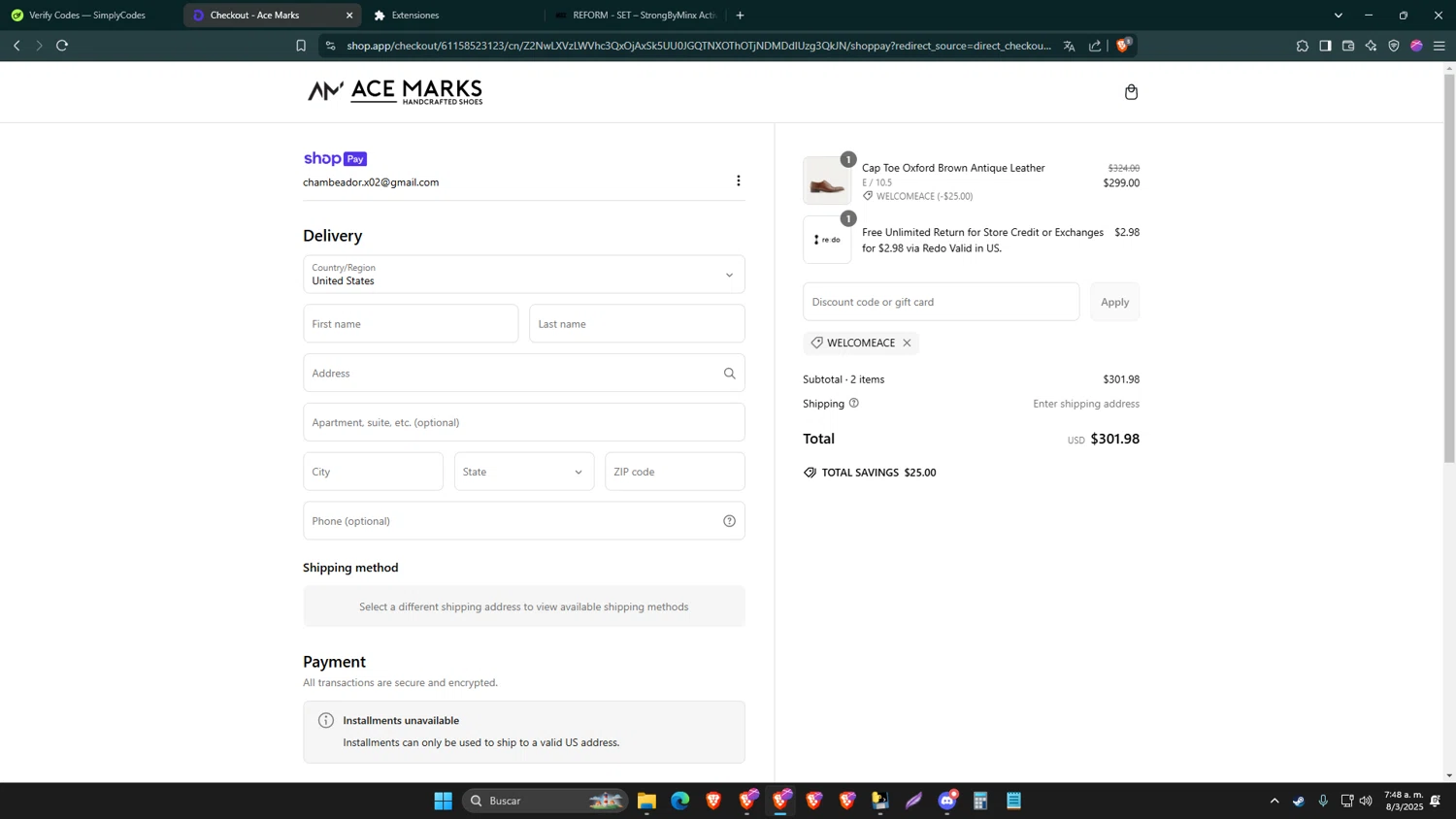Viewport: 1456px width, 819px height.
Task: Remove the WELCOMEACE discount code
Action: (x=907, y=343)
